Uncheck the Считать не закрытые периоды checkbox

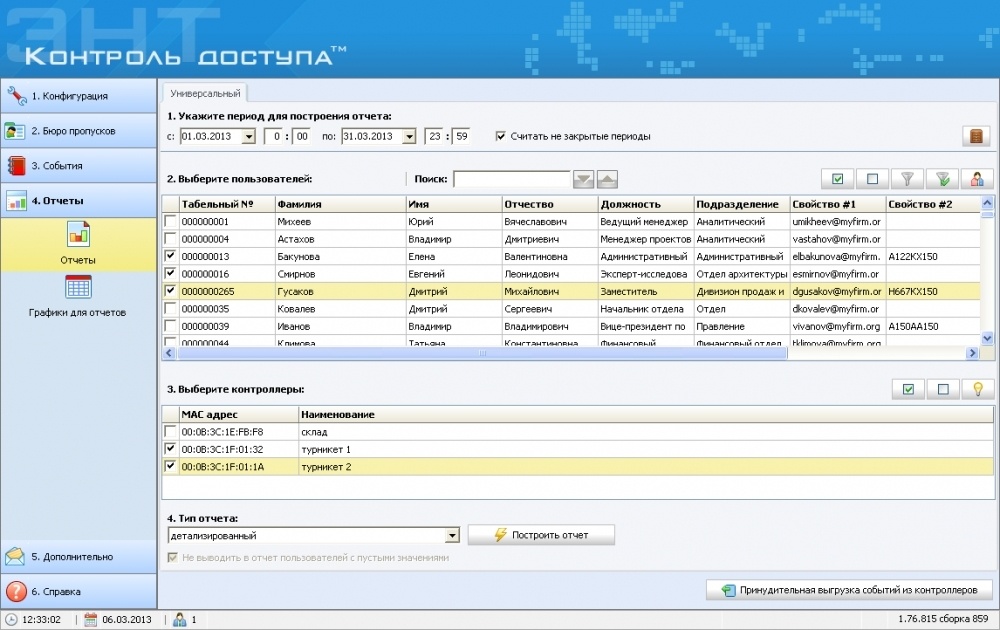click(500, 136)
